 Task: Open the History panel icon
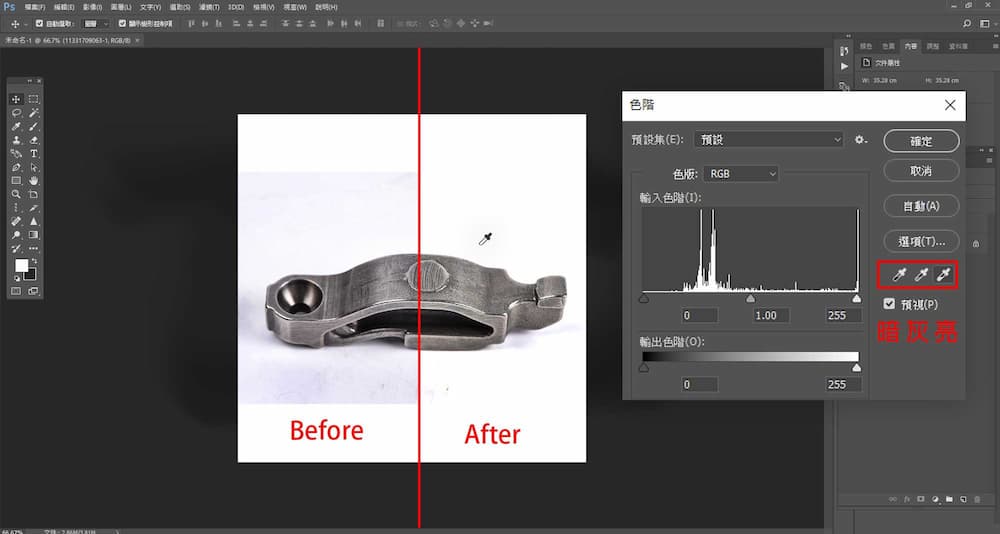point(844,50)
